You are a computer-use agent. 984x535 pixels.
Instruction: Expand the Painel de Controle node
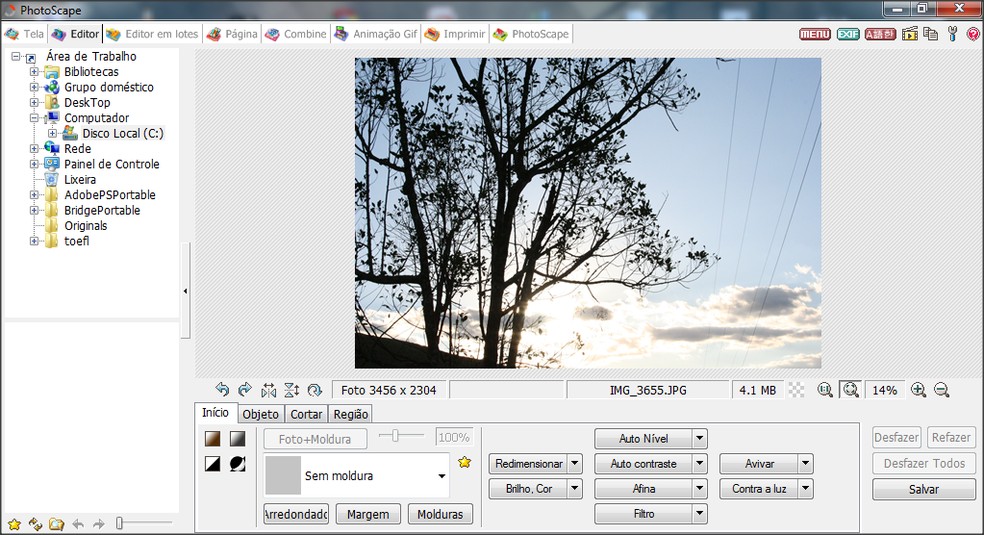point(35,164)
